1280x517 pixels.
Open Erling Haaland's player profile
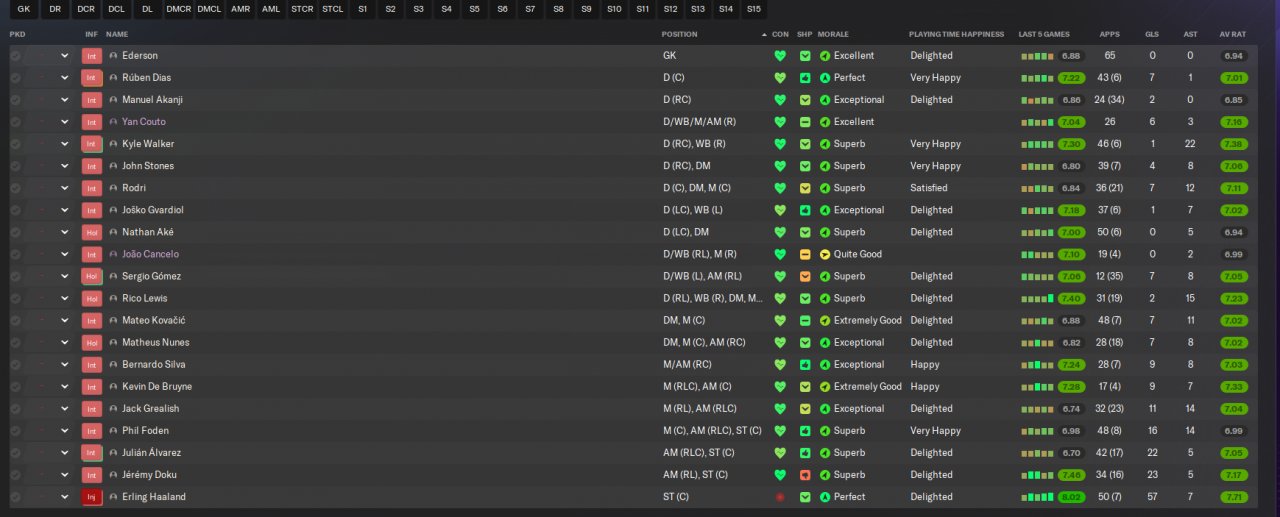[154, 497]
